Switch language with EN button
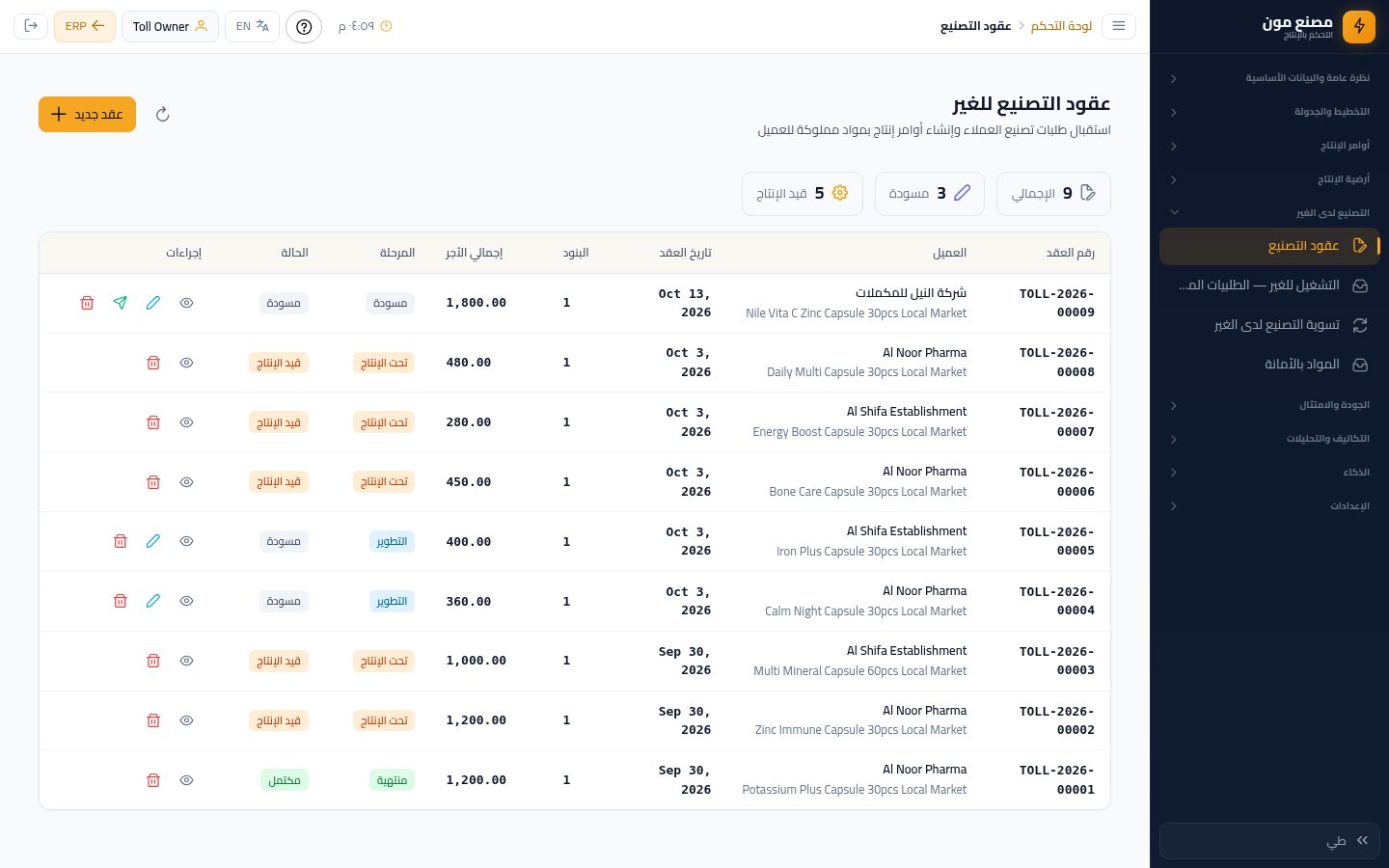The width and height of the screenshot is (1389, 868). (x=252, y=26)
